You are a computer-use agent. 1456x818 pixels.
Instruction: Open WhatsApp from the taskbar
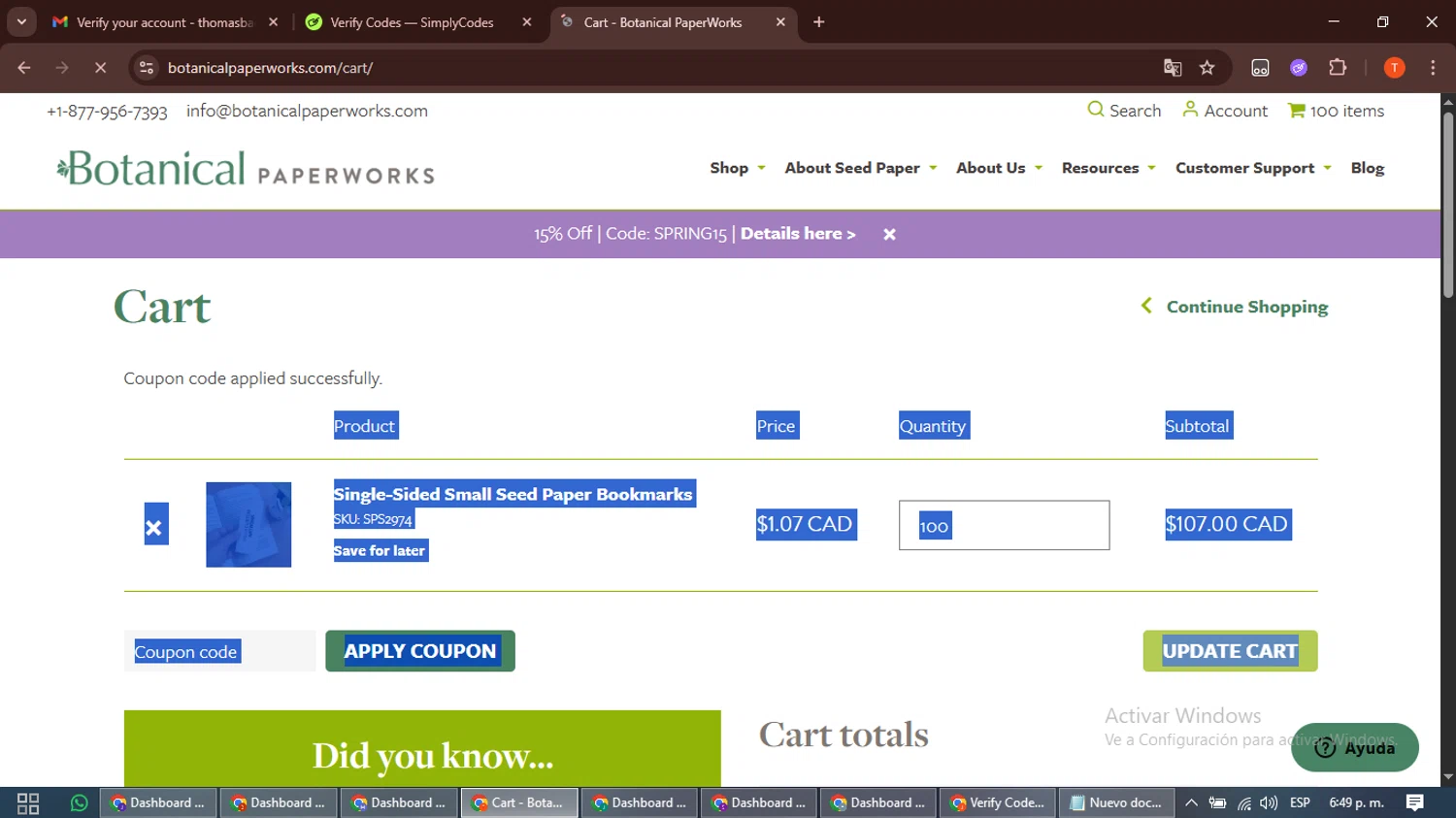[79, 803]
